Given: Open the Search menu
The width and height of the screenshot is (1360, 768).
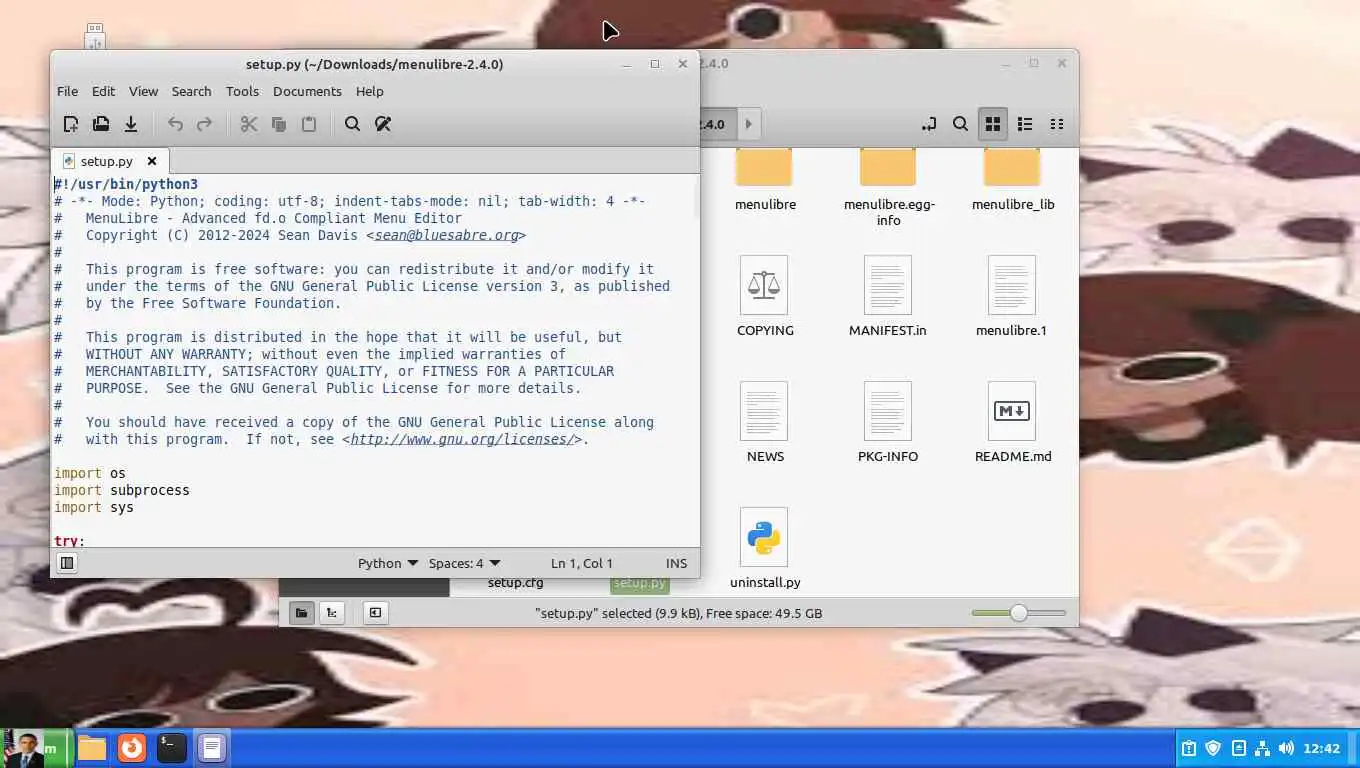Looking at the screenshot, I should click(x=191, y=91).
